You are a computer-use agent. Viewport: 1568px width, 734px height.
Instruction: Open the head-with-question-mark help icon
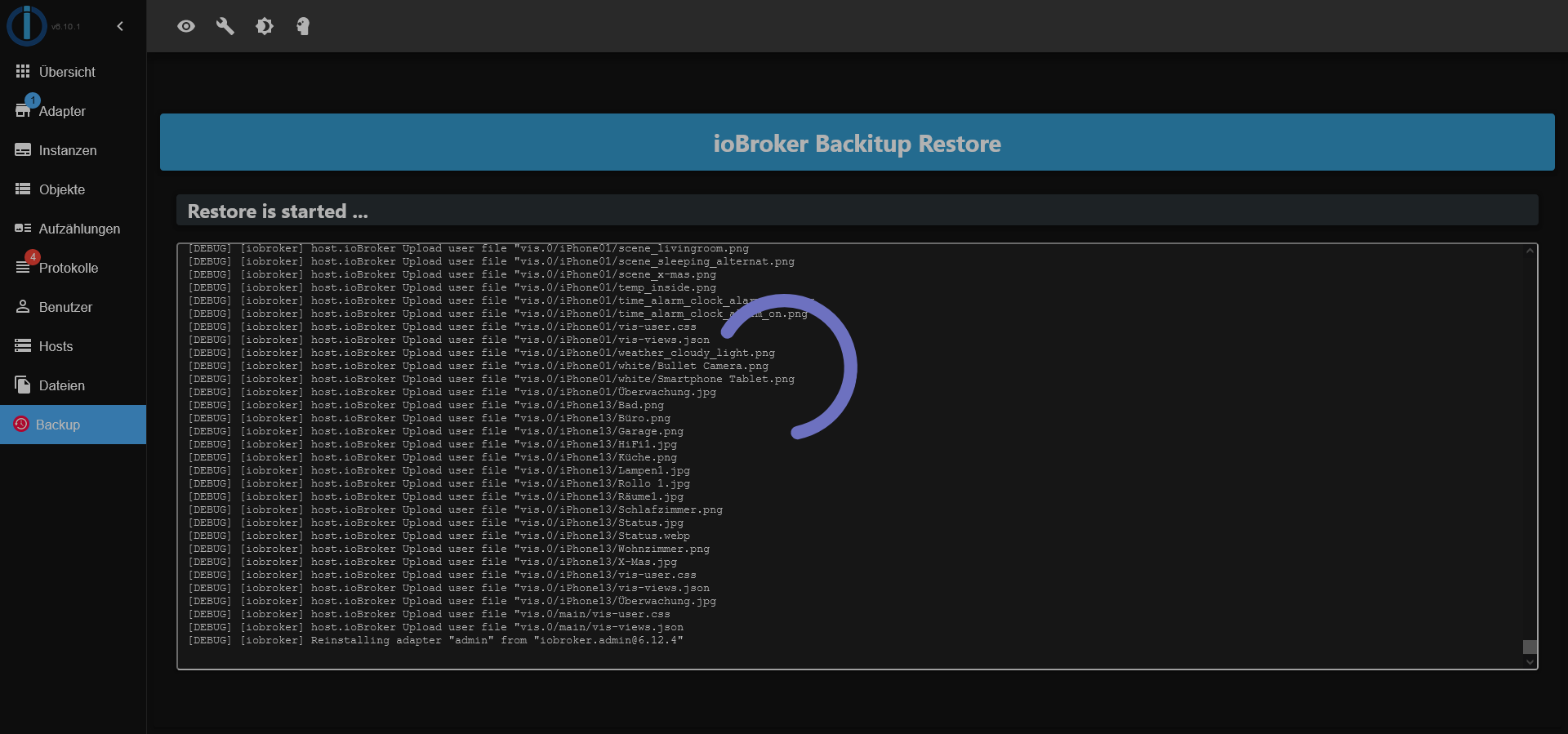click(303, 26)
